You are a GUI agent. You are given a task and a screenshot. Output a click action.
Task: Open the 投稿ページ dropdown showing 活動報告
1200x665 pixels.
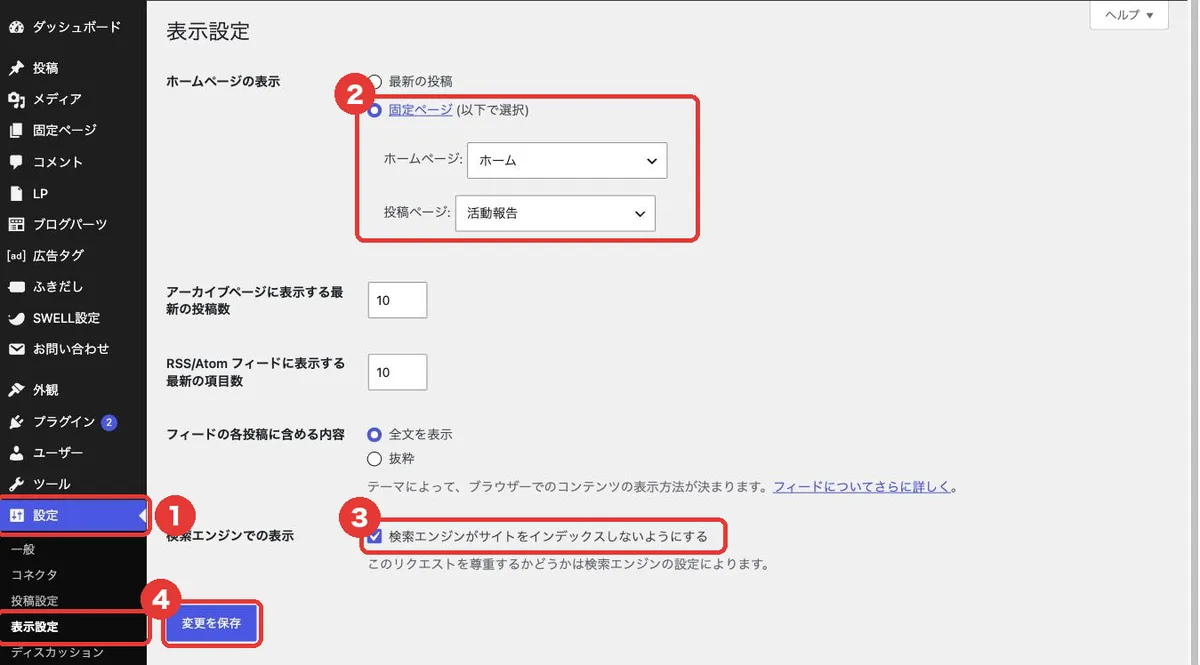pyautogui.click(x=555, y=213)
